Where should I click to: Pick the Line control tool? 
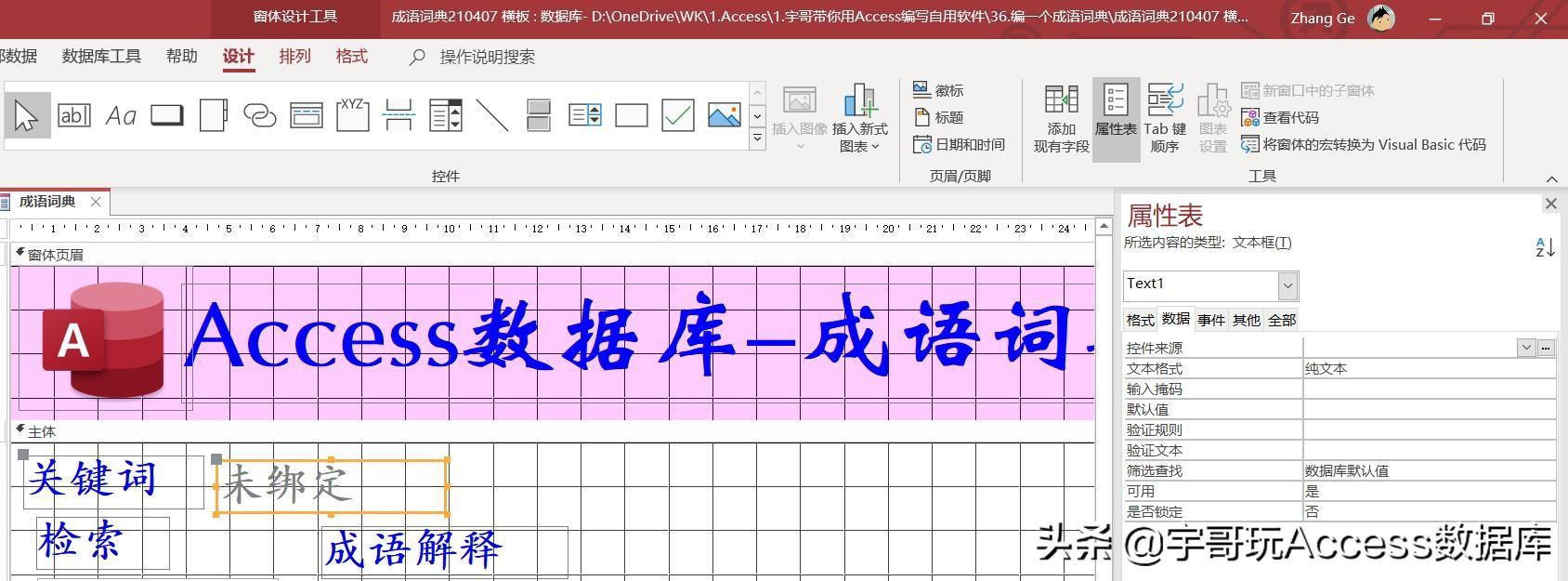pyautogui.click(x=492, y=116)
